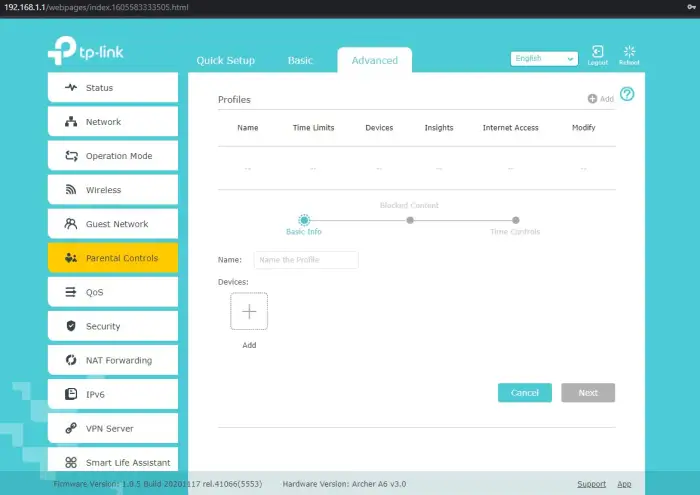The width and height of the screenshot is (700, 495).
Task: Open NAT Forwarding section
Action: (112, 360)
